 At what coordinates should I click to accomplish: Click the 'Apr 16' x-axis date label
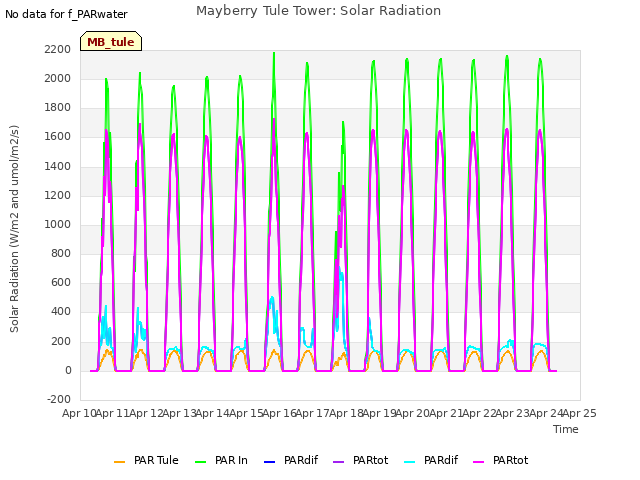pyautogui.click(x=279, y=413)
